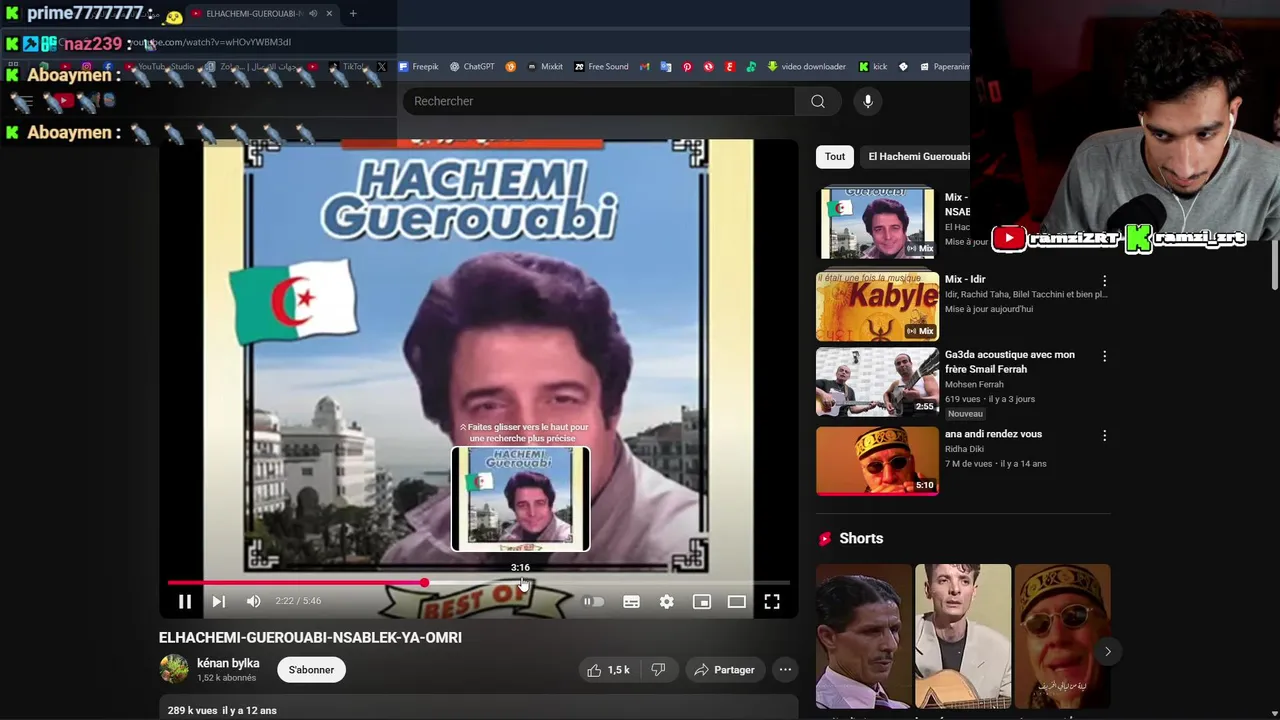Open the Short showing a guitar player
The height and width of the screenshot is (720, 1280).
(963, 636)
